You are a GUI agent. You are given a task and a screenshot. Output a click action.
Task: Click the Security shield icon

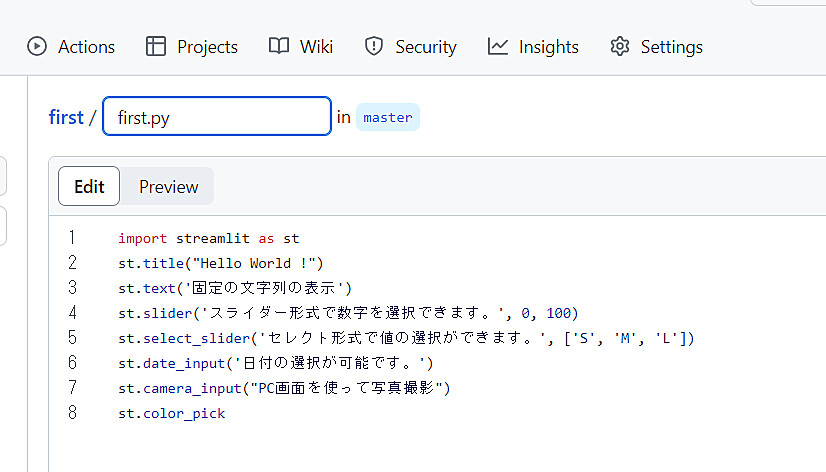373,46
